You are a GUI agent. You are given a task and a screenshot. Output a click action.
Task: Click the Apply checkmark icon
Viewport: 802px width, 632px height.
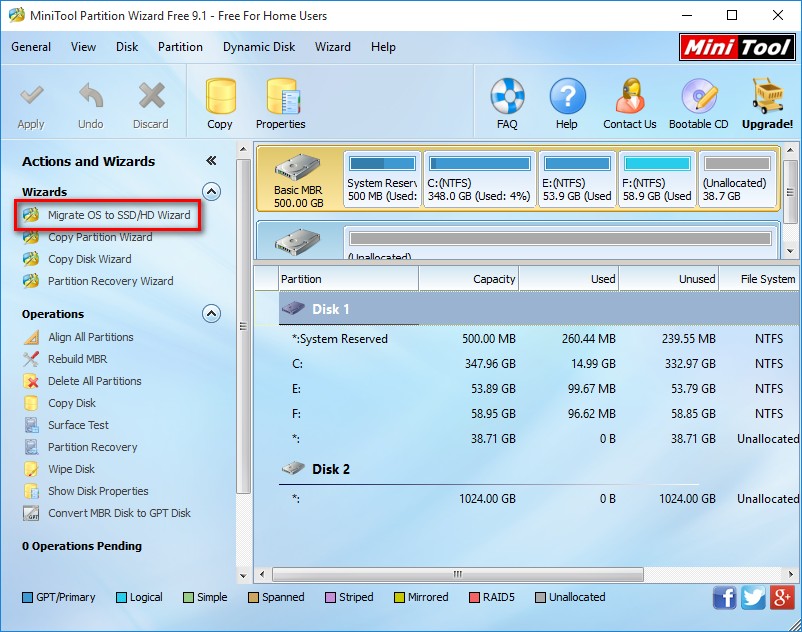click(31, 96)
